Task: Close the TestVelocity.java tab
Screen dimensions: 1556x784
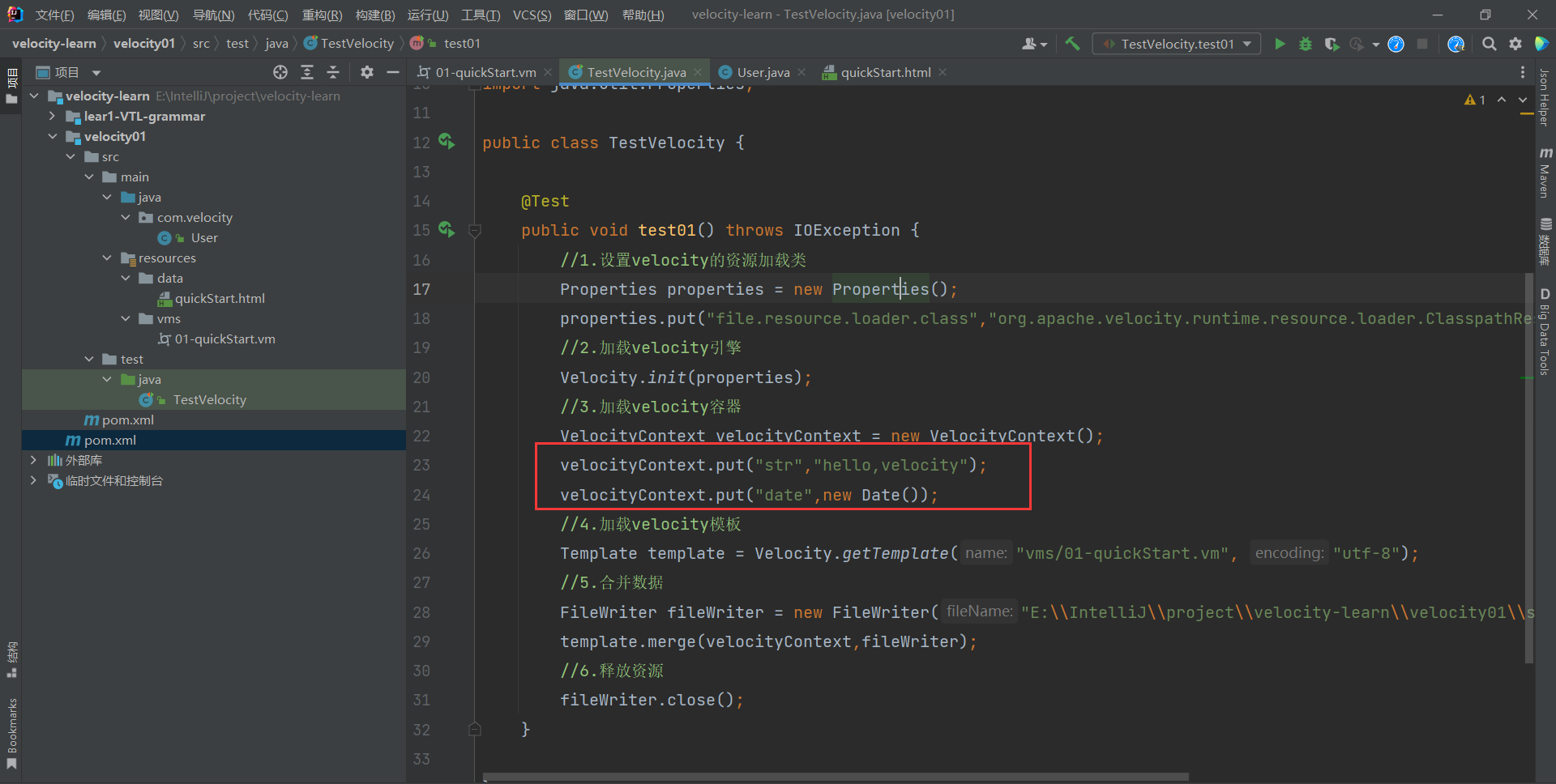Action: pos(698,72)
